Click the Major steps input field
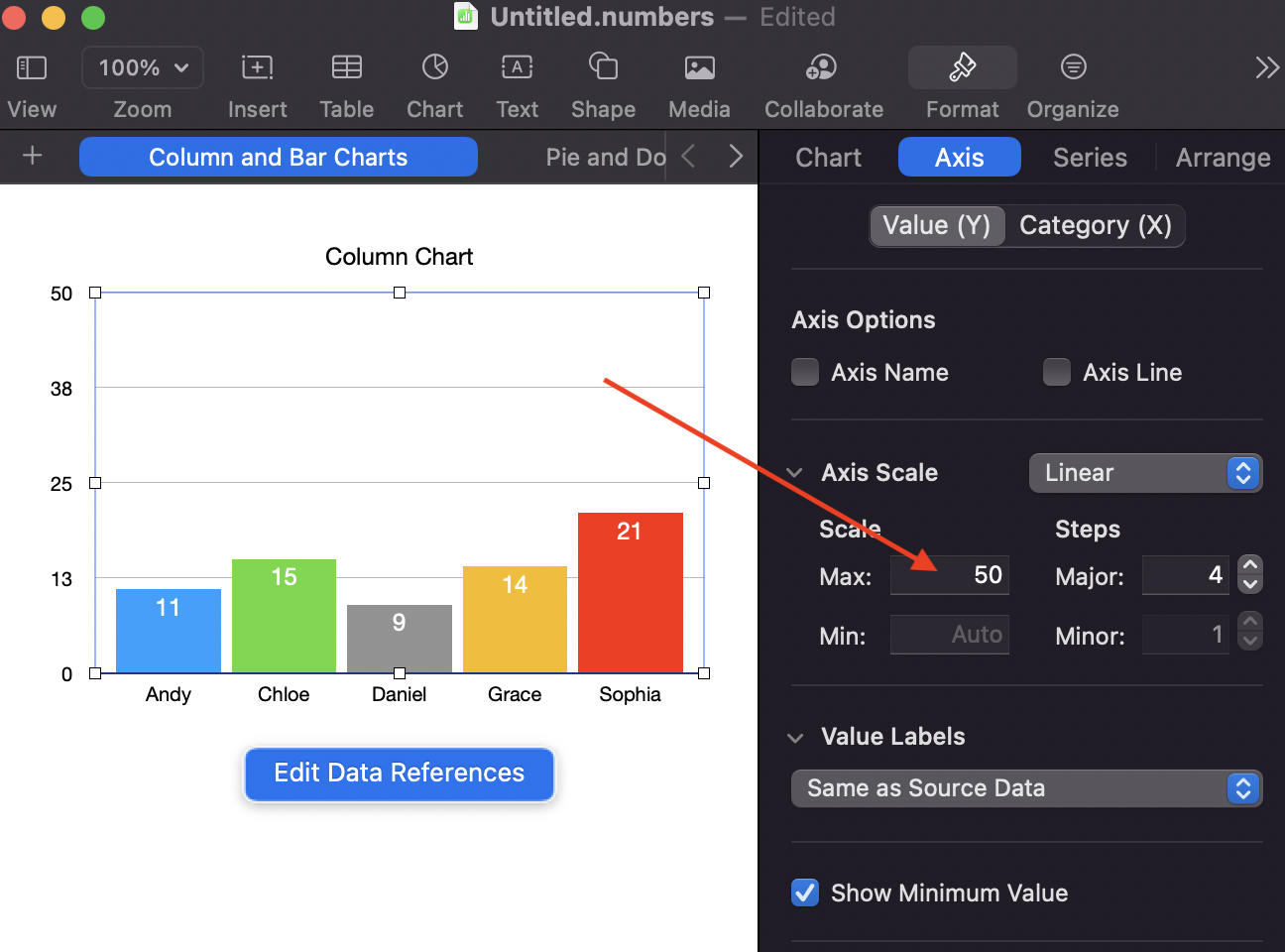1285x952 pixels. click(1186, 575)
